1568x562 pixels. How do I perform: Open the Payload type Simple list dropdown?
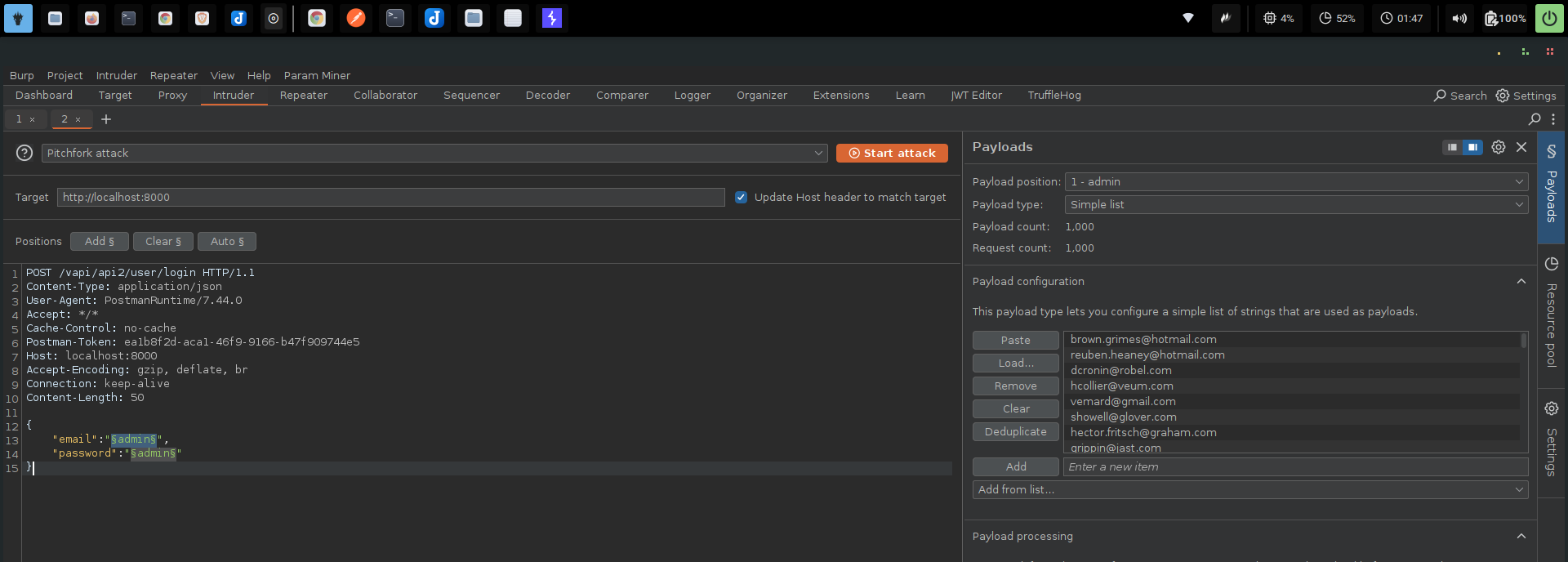click(1296, 204)
